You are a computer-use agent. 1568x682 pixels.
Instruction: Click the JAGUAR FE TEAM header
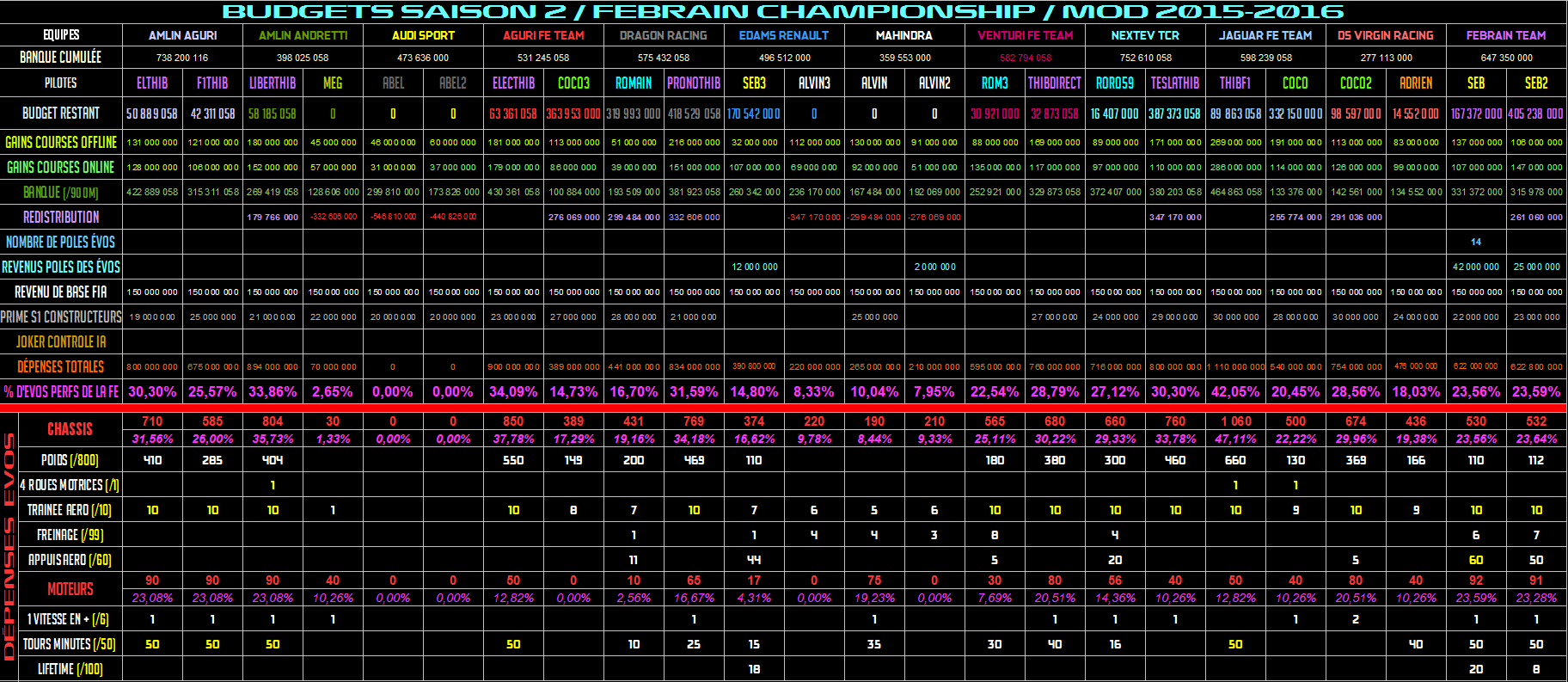click(1265, 35)
